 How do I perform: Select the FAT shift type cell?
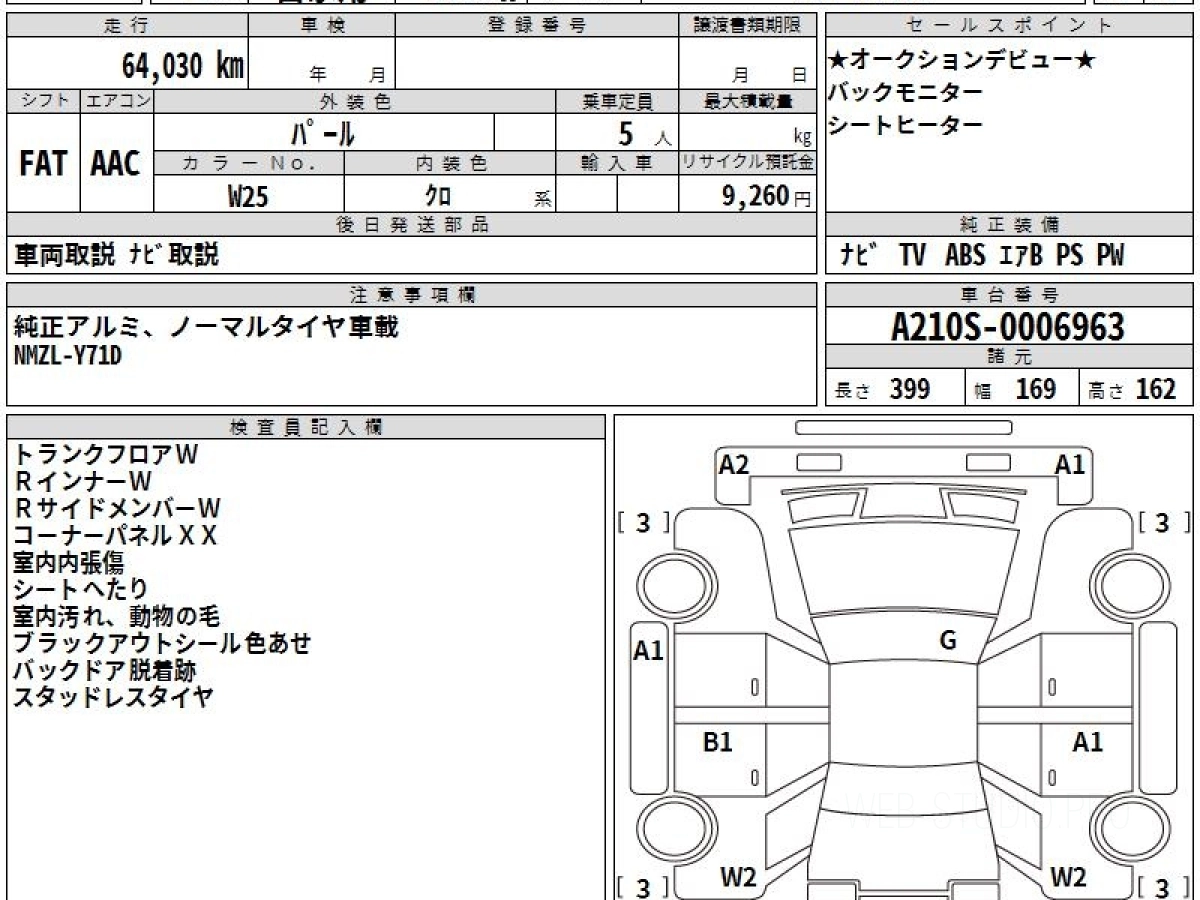[43, 164]
